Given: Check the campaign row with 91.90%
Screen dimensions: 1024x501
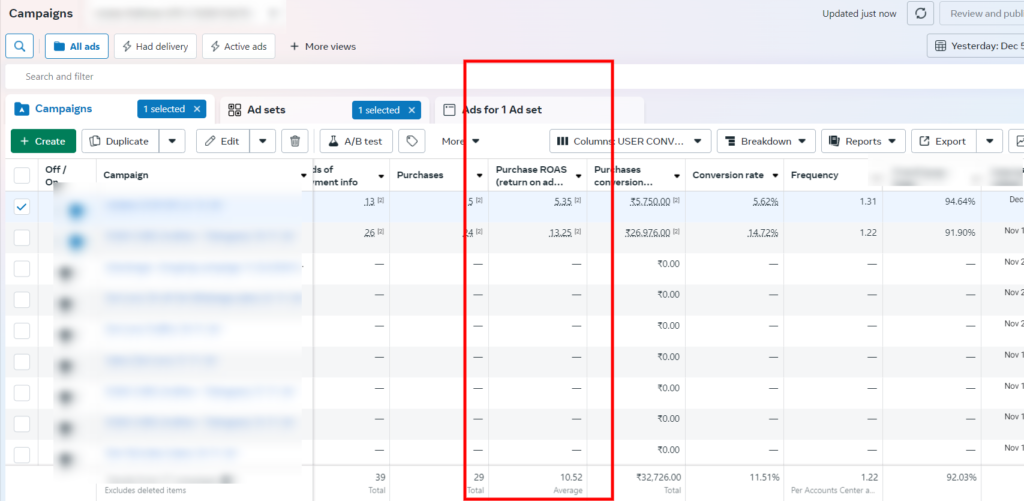Looking at the screenshot, I should pyautogui.click(x=22, y=238).
